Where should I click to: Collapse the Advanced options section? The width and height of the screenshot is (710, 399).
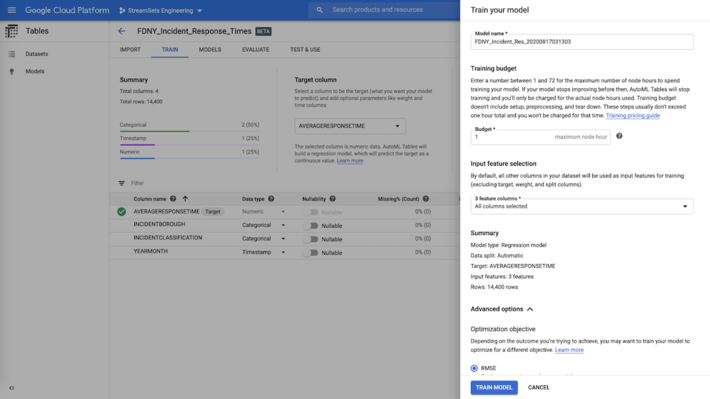click(x=502, y=309)
